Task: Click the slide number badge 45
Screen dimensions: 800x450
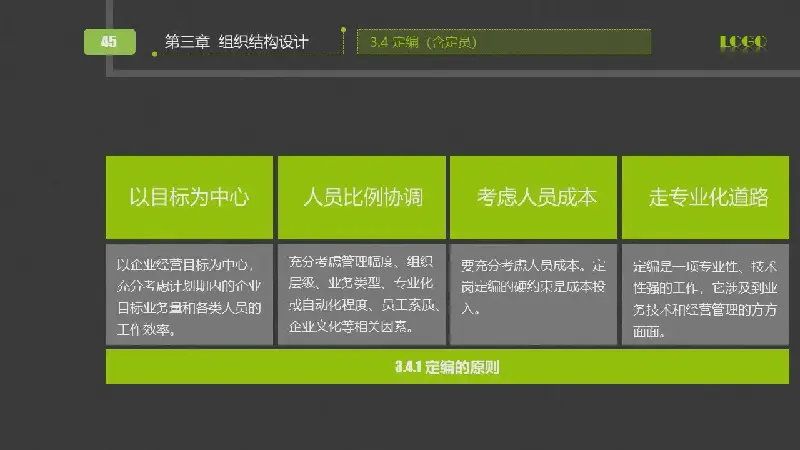Action: pyautogui.click(x=110, y=42)
